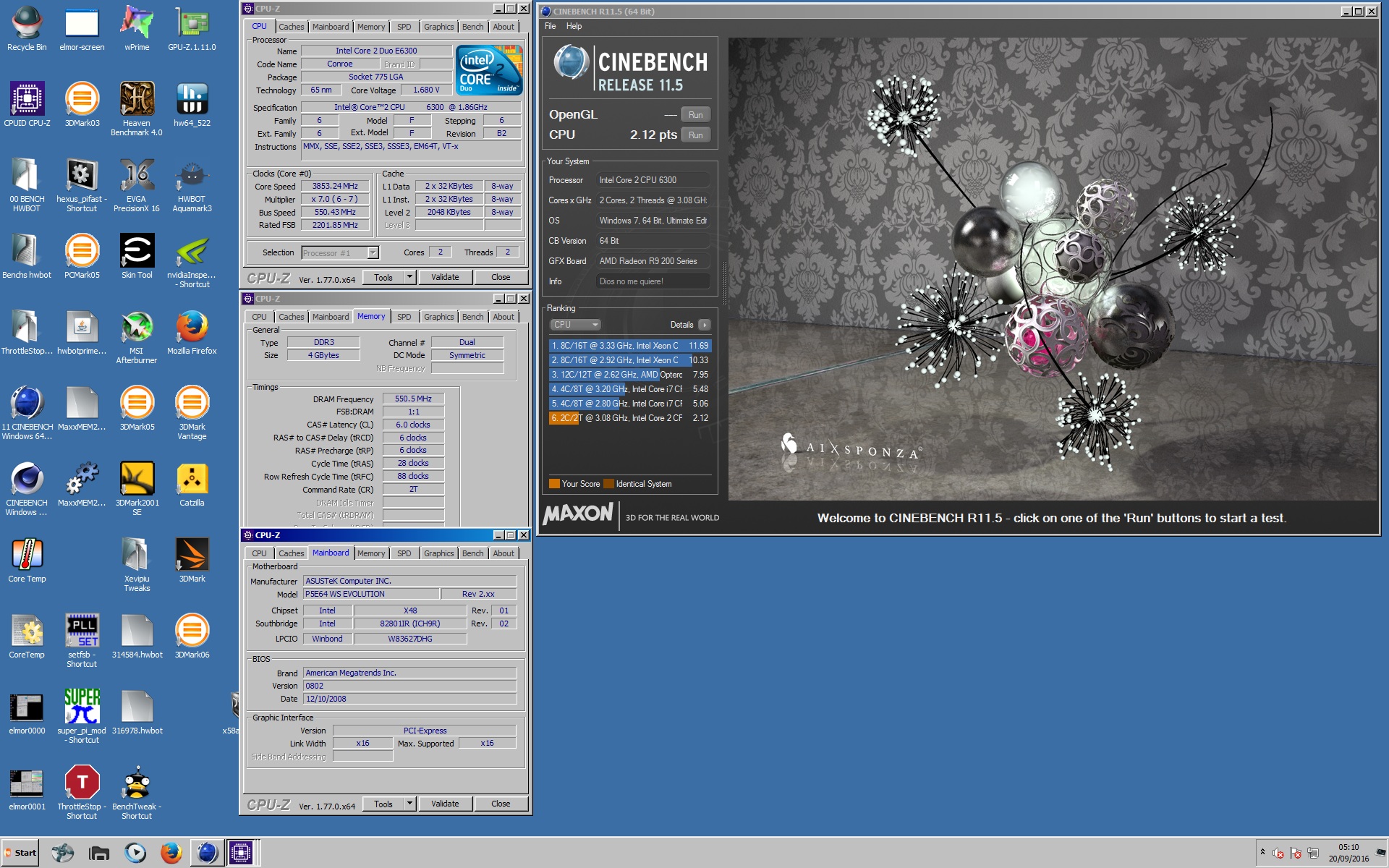Switch to Memory tab in Mainboard CPU-Z window
This screenshot has width=1389, height=868.
[x=371, y=553]
